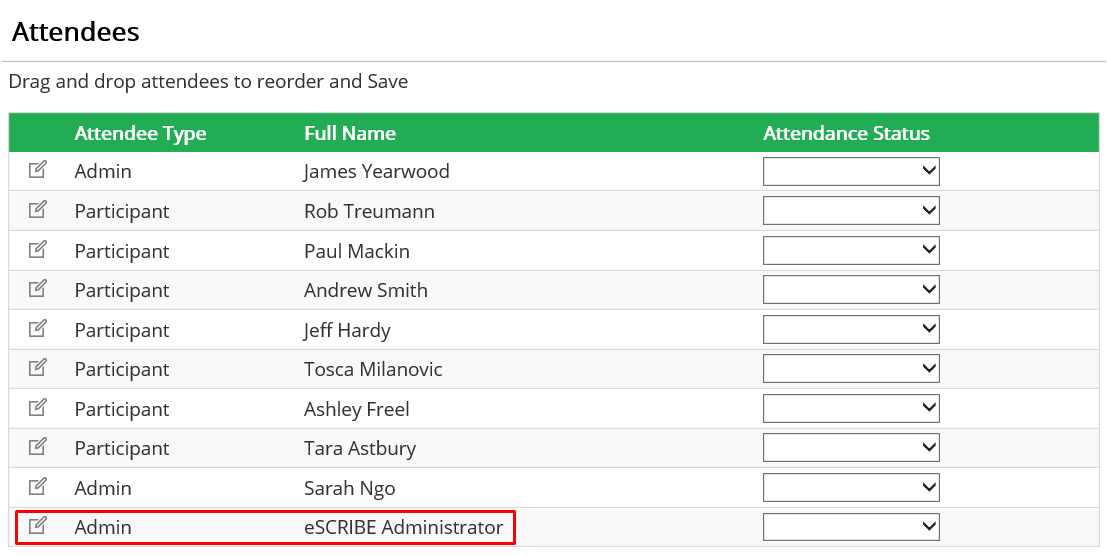Viewport: 1107px width, 556px height.
Task: Edit the eSCRIBE Administrator entry
Action: [37, 526]
